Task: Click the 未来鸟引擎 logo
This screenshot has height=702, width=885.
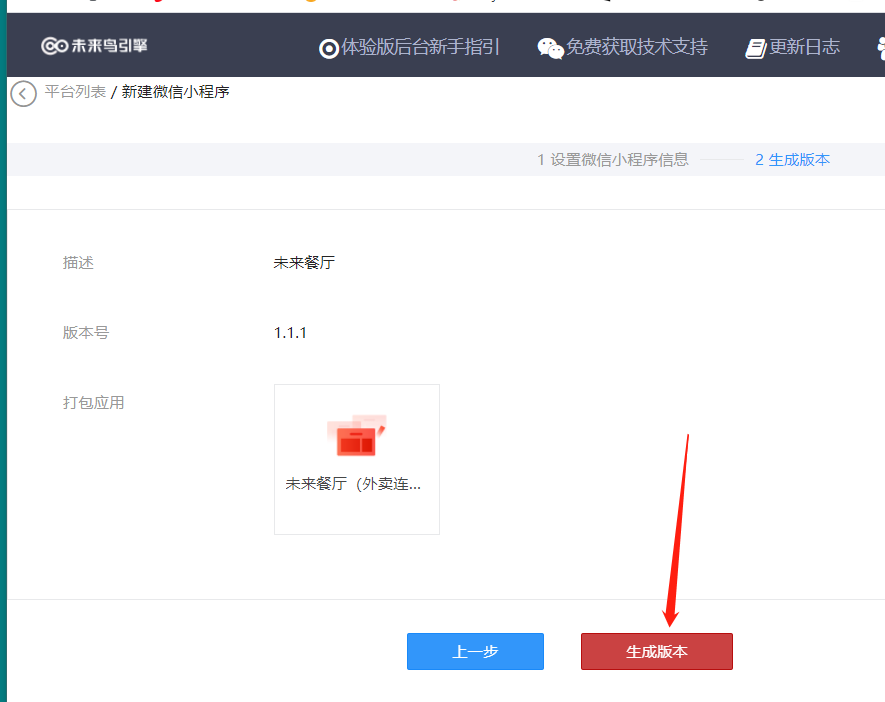Action: 94,46
